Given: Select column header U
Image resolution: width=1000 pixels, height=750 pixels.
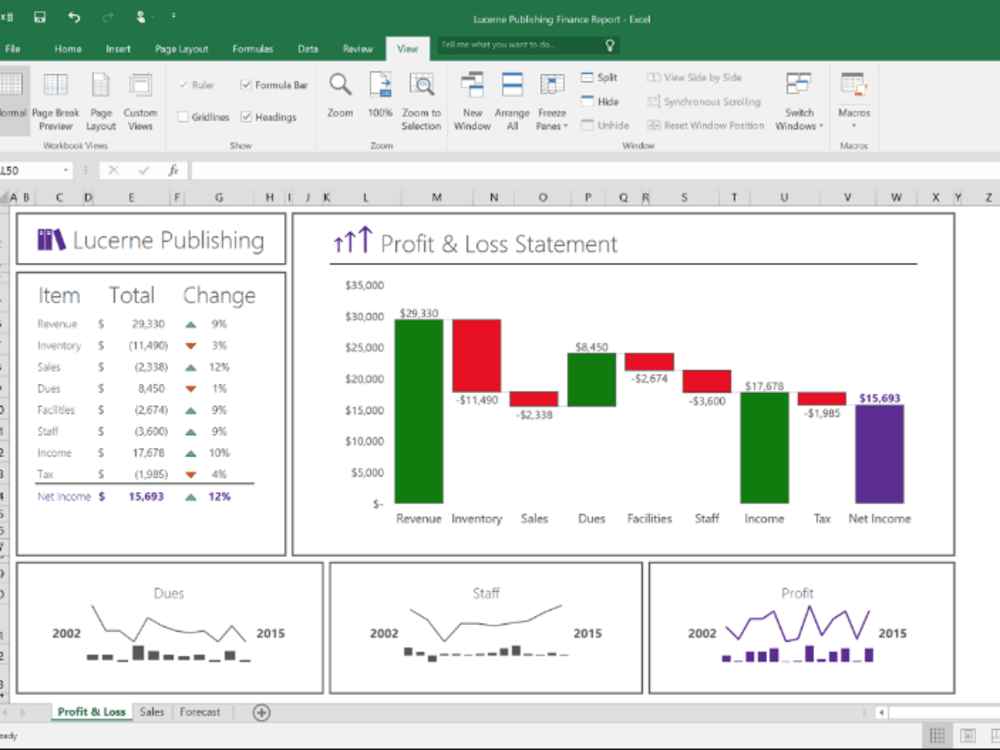Looking at the screenshot, I should pyautogui.click(x=784, y=197).
